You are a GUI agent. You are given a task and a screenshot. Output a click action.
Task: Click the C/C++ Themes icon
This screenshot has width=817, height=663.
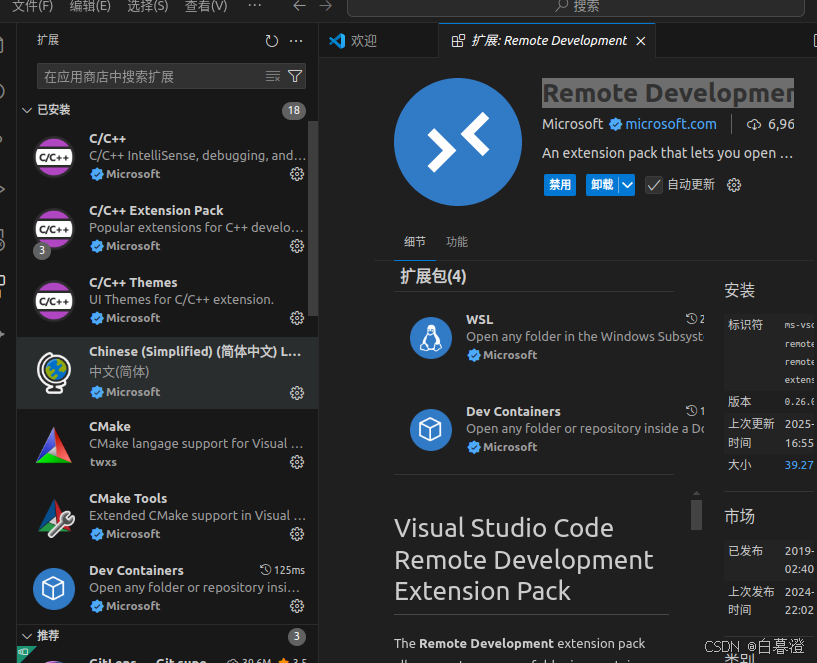[54, 301]
